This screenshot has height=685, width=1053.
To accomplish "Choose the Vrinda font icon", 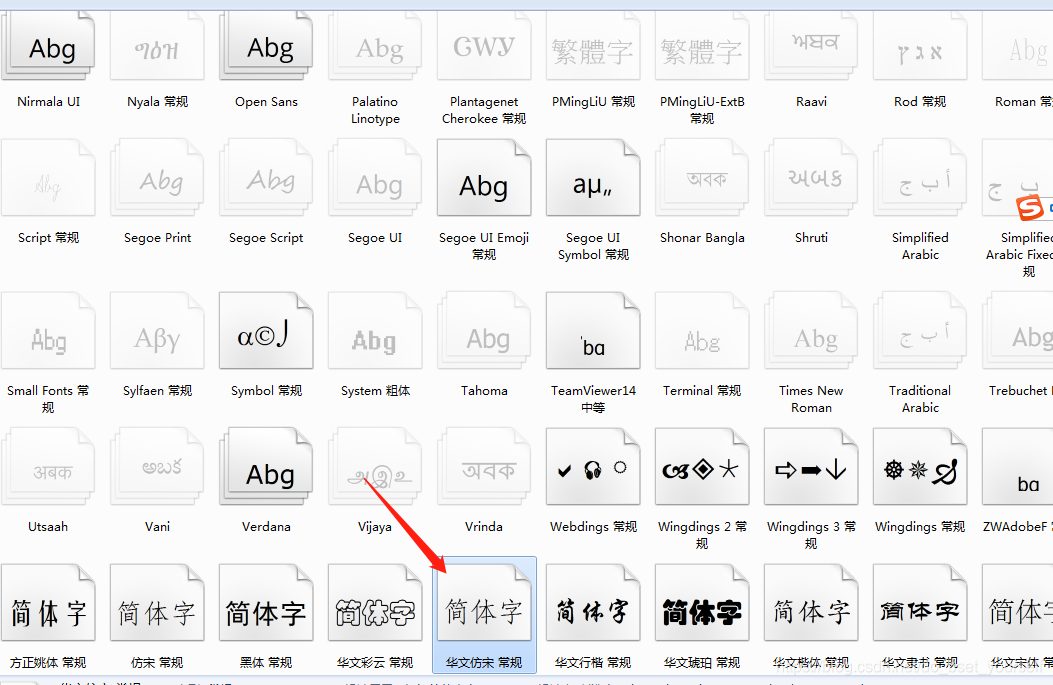I will [484, 467].
